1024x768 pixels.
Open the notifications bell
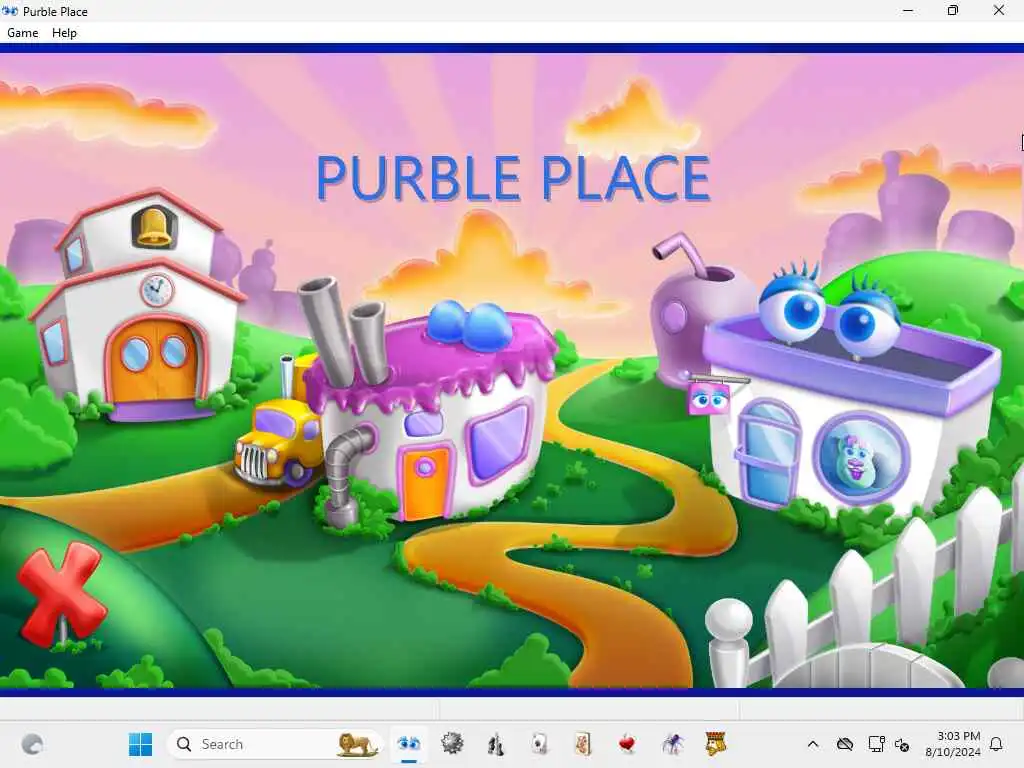(x=997, y=744)
